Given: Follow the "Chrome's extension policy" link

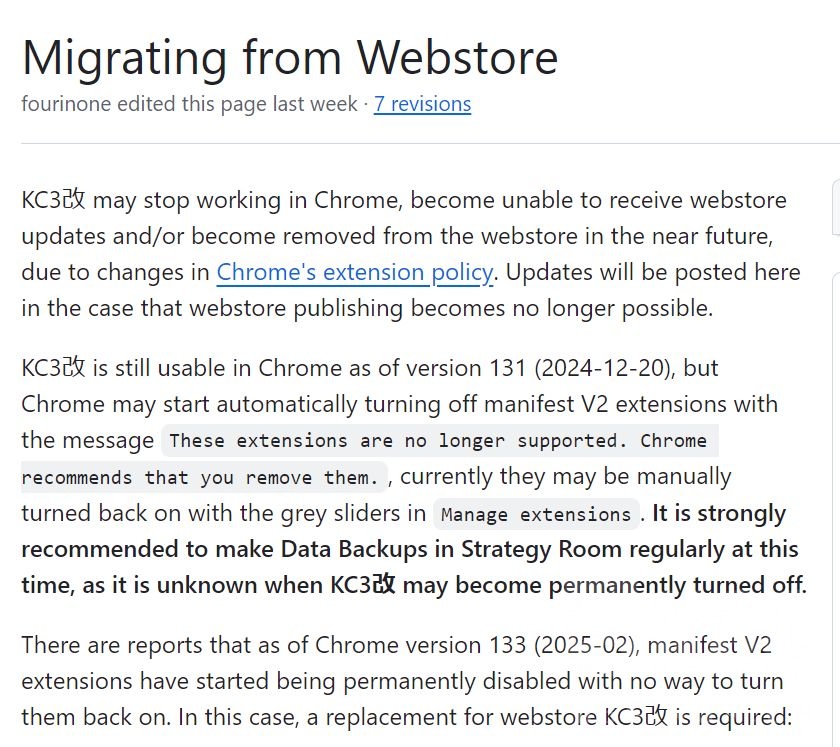Looking at the screenshot, I should [354, 272].
